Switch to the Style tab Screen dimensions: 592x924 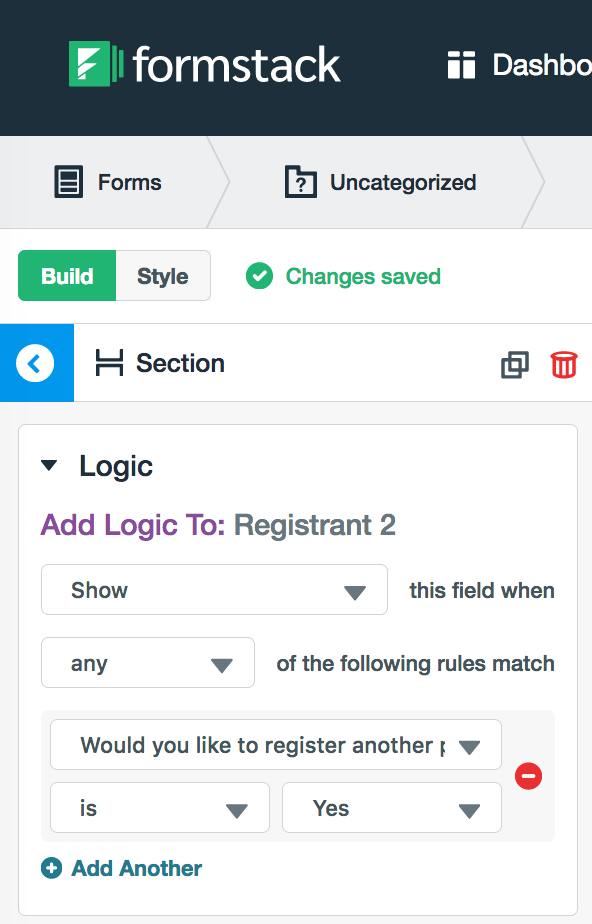click(163, 276)
